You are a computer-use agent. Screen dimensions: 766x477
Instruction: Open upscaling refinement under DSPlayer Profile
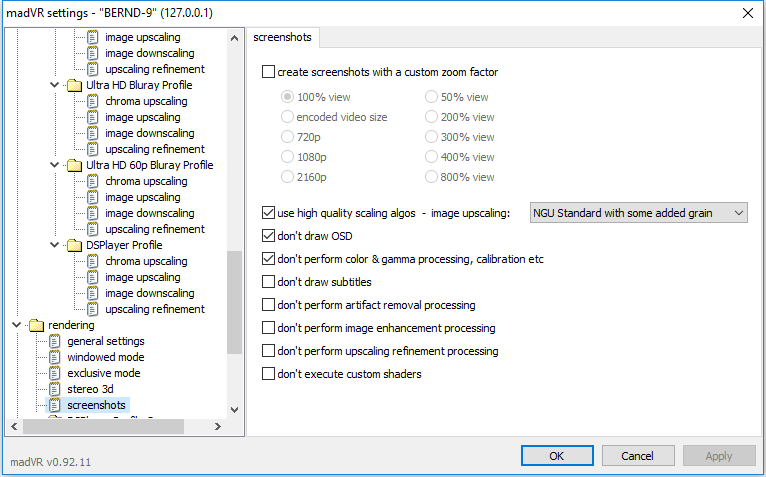pos(155,309)
